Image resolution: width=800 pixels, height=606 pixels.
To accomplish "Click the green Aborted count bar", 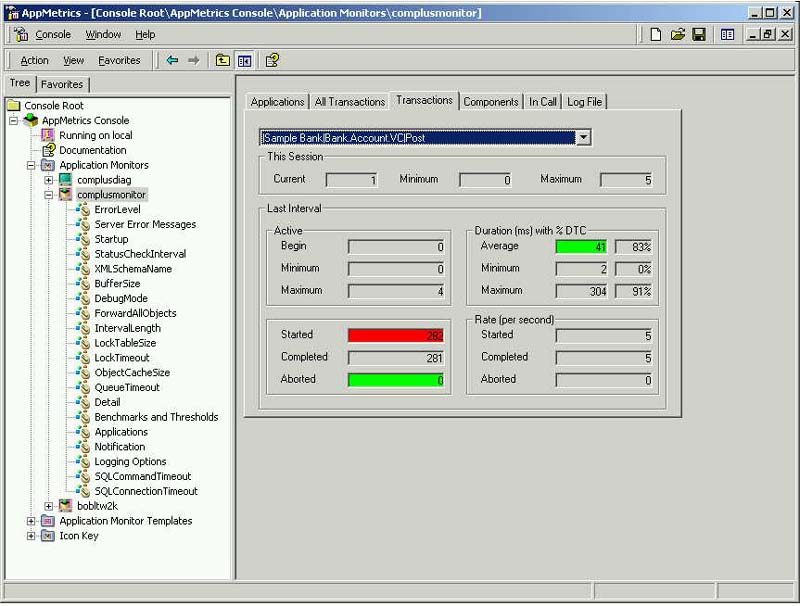I will click(396, 380).
